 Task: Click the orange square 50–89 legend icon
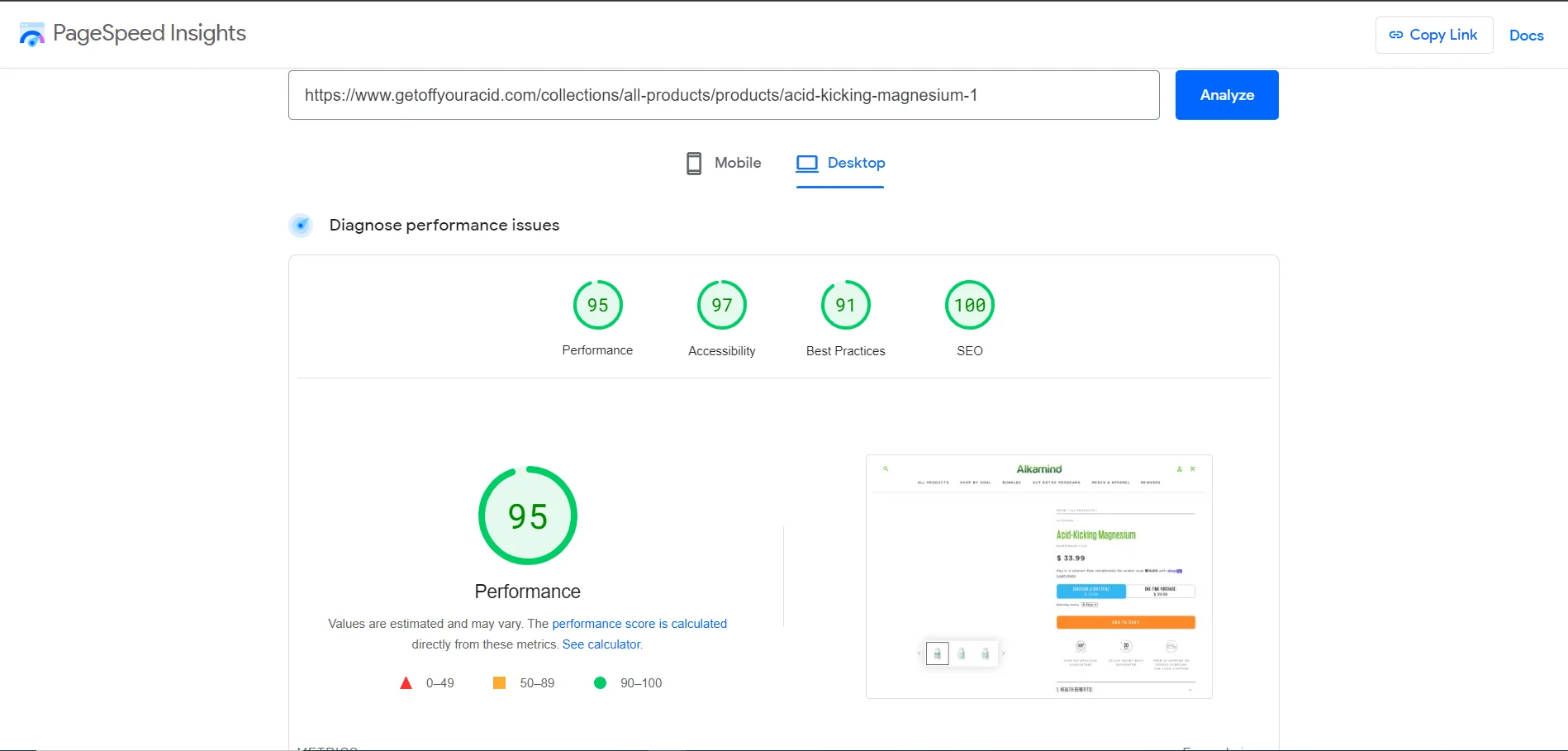(x=499, y=682)
